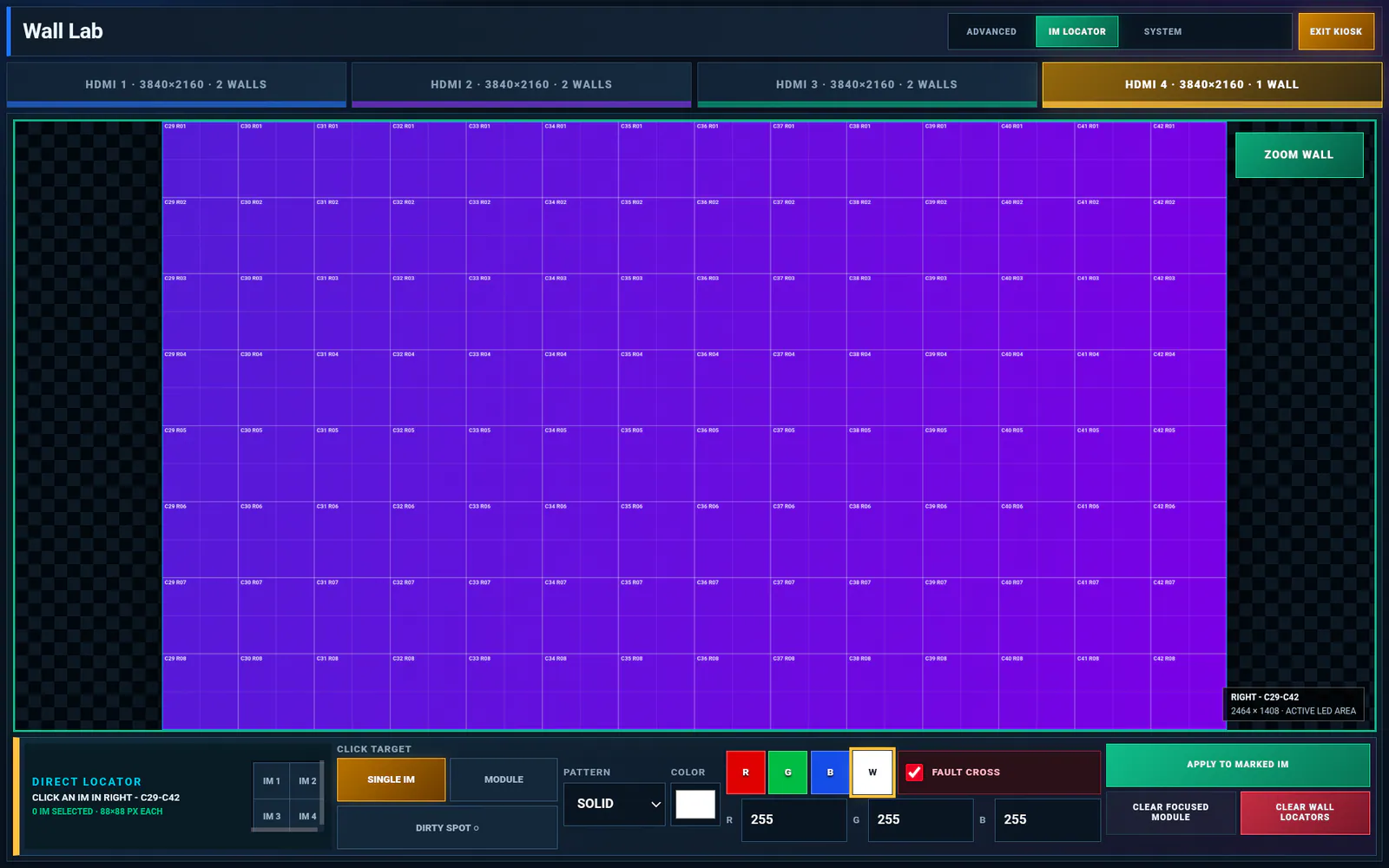Select the HDMI 4 1 WALL tab
This screenshot has width=1389, height=868.
1212,84
